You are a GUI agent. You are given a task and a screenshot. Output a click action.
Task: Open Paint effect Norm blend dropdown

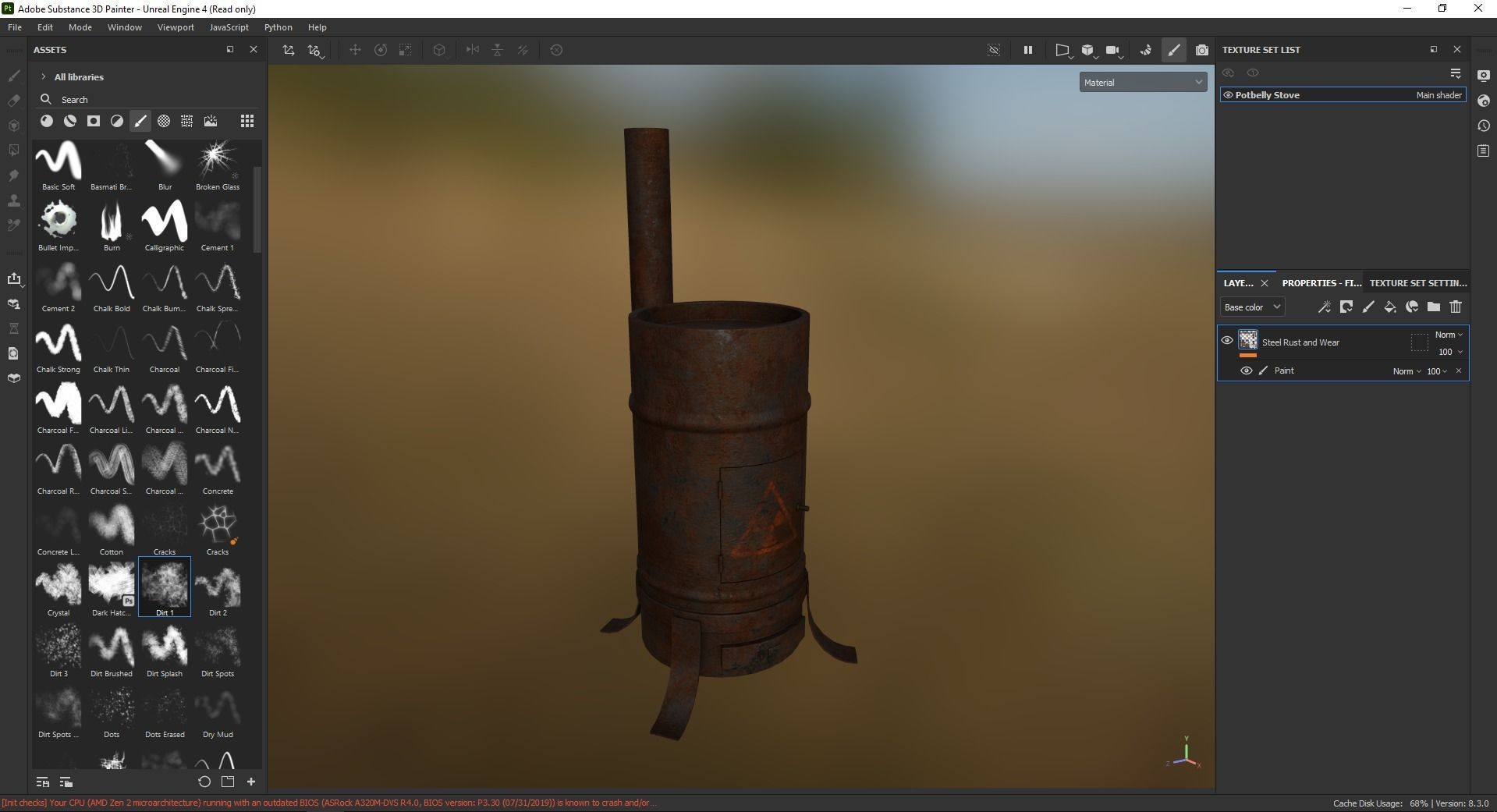point(1407,371)
